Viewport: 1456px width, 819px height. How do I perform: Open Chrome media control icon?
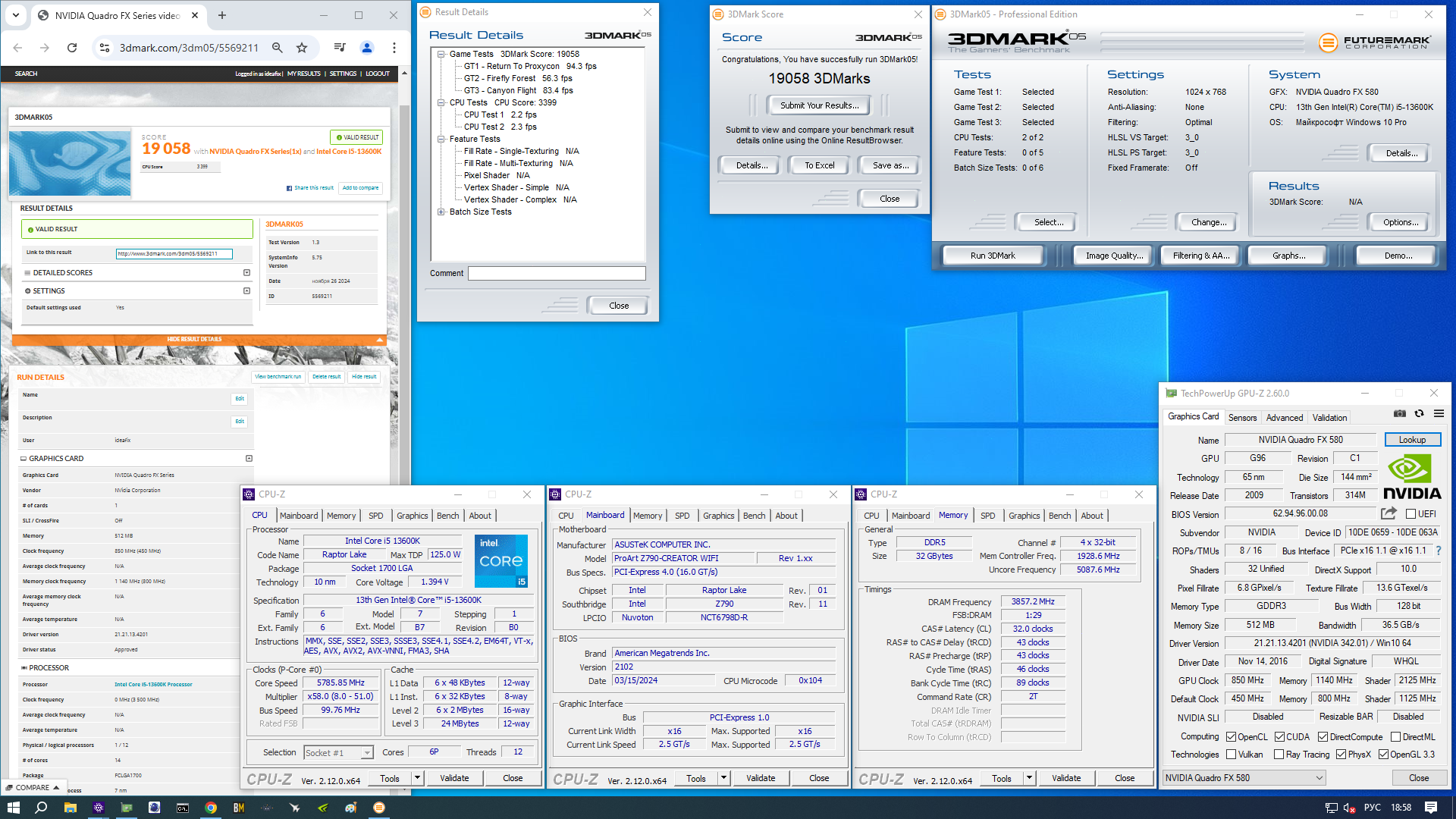340,48
